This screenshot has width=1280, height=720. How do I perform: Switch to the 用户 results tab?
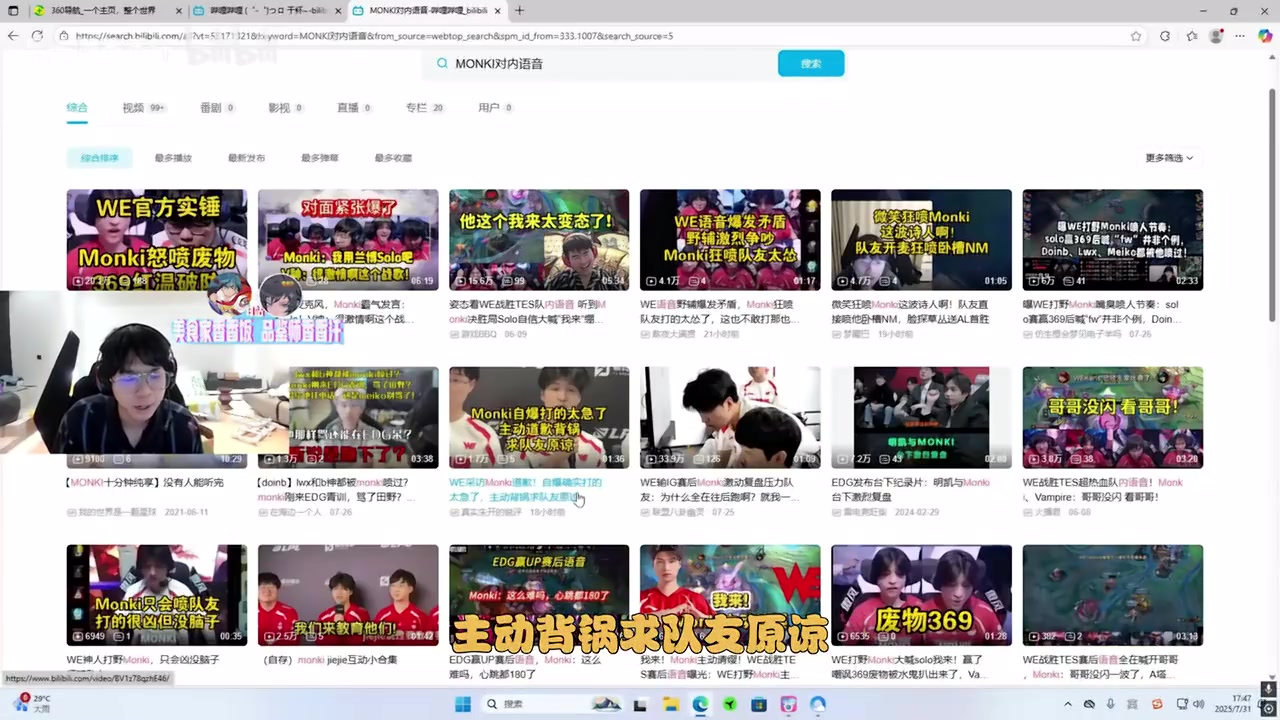click(490, 107)
